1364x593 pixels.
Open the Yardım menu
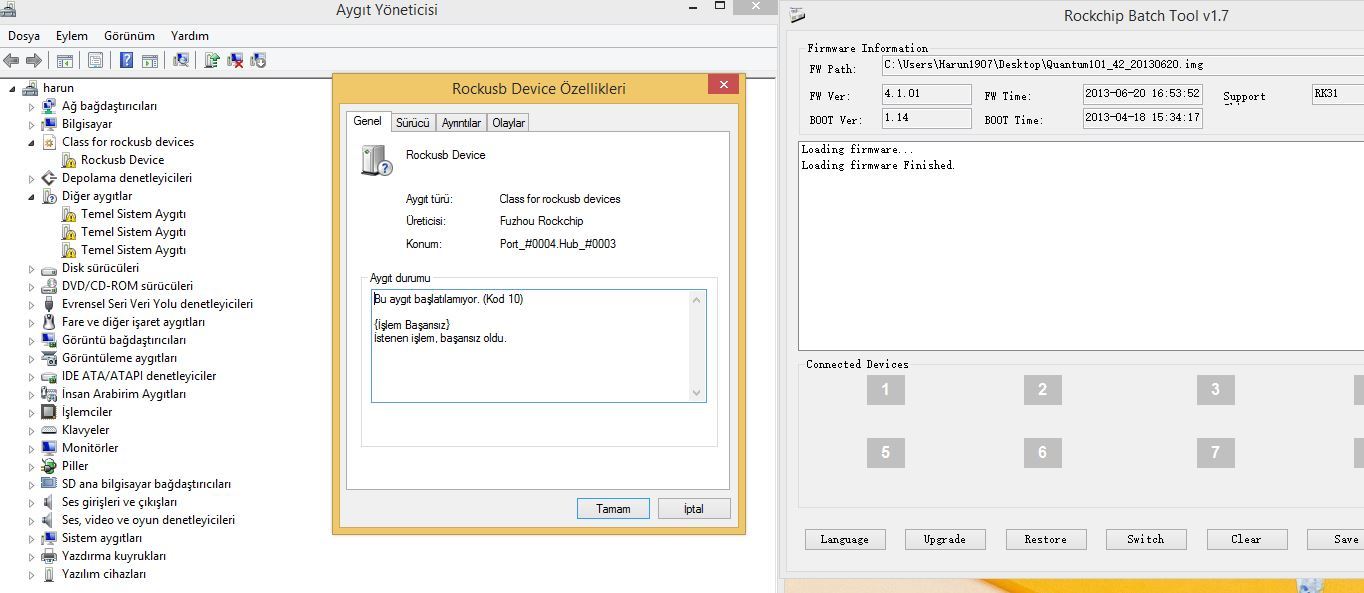coord(190,36)
